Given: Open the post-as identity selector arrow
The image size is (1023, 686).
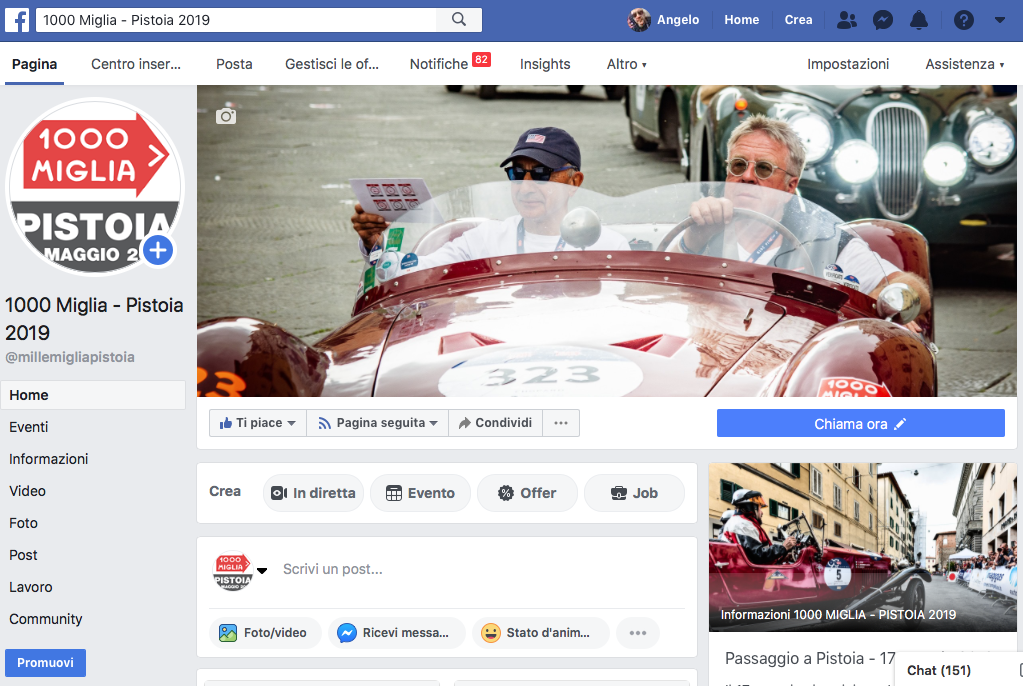Looking at the screenshot, I should [262, 570].
